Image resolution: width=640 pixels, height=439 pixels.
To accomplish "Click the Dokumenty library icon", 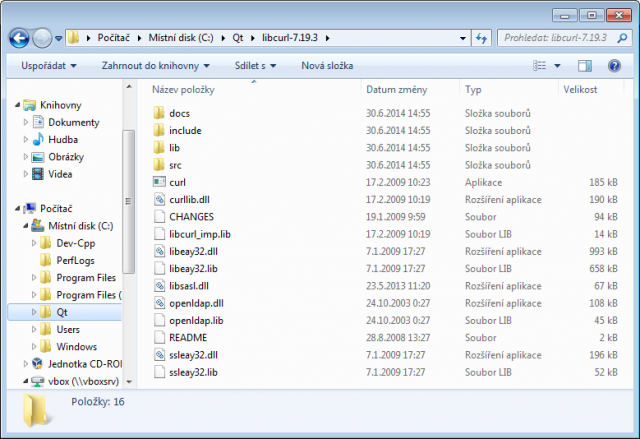I will pos(38,122).
